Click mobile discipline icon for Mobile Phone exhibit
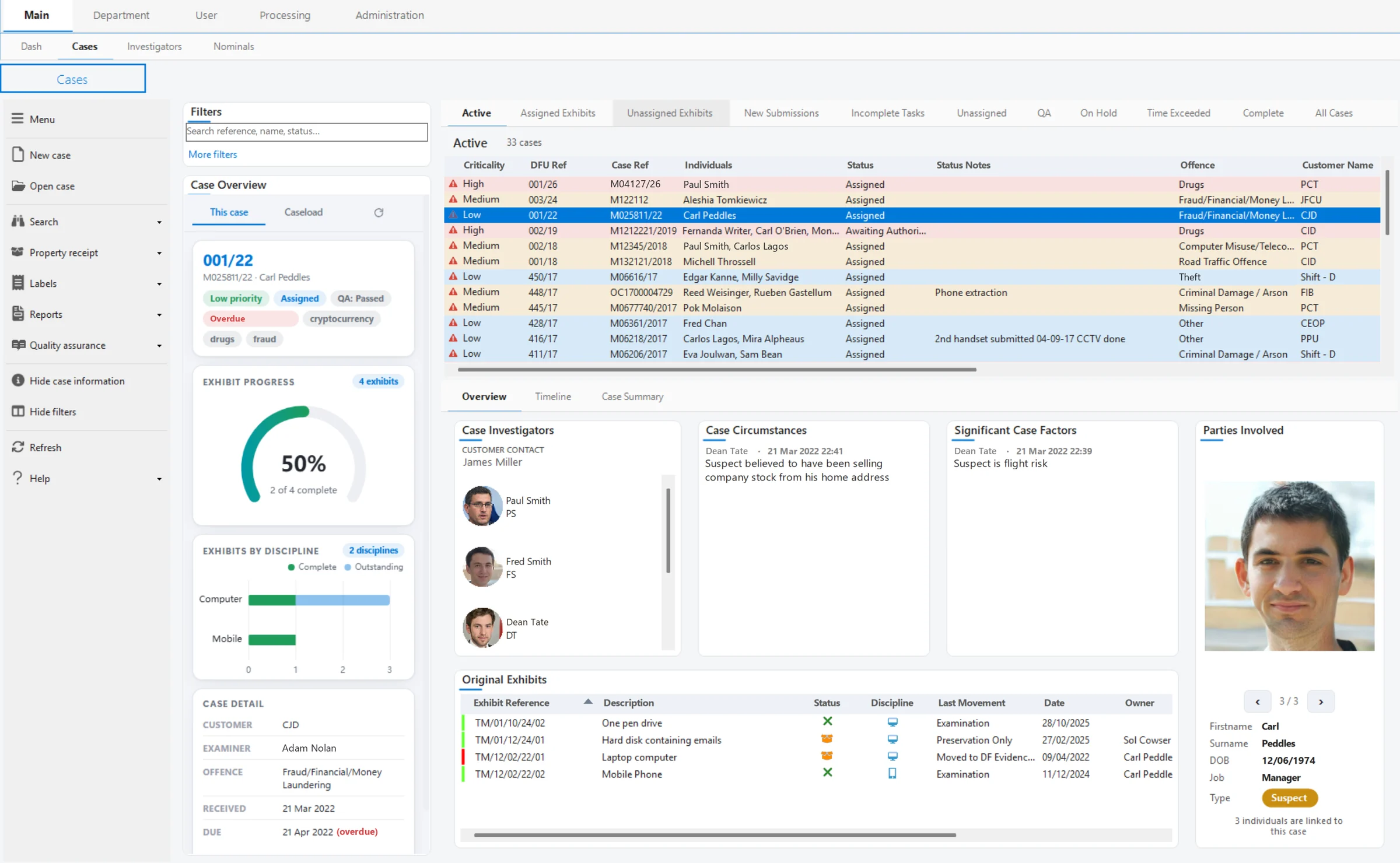The image size is (1400, 863). coord(892,773)
